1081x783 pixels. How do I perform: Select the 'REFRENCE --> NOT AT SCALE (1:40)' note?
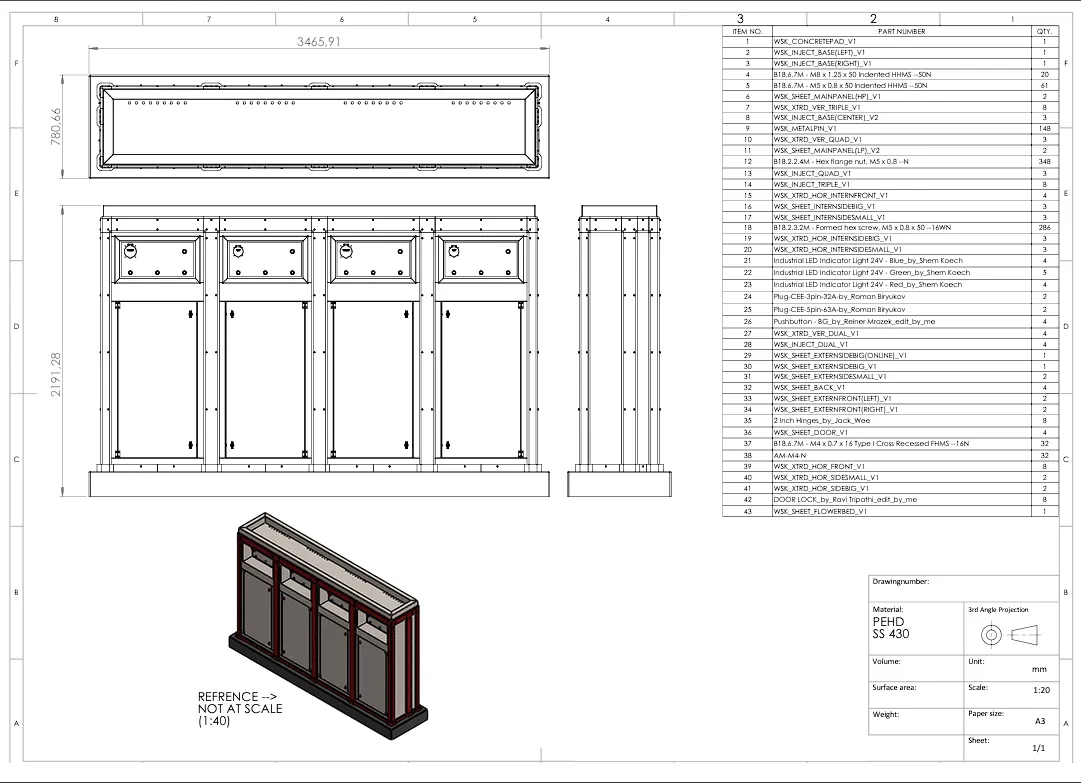coord(240,709)
